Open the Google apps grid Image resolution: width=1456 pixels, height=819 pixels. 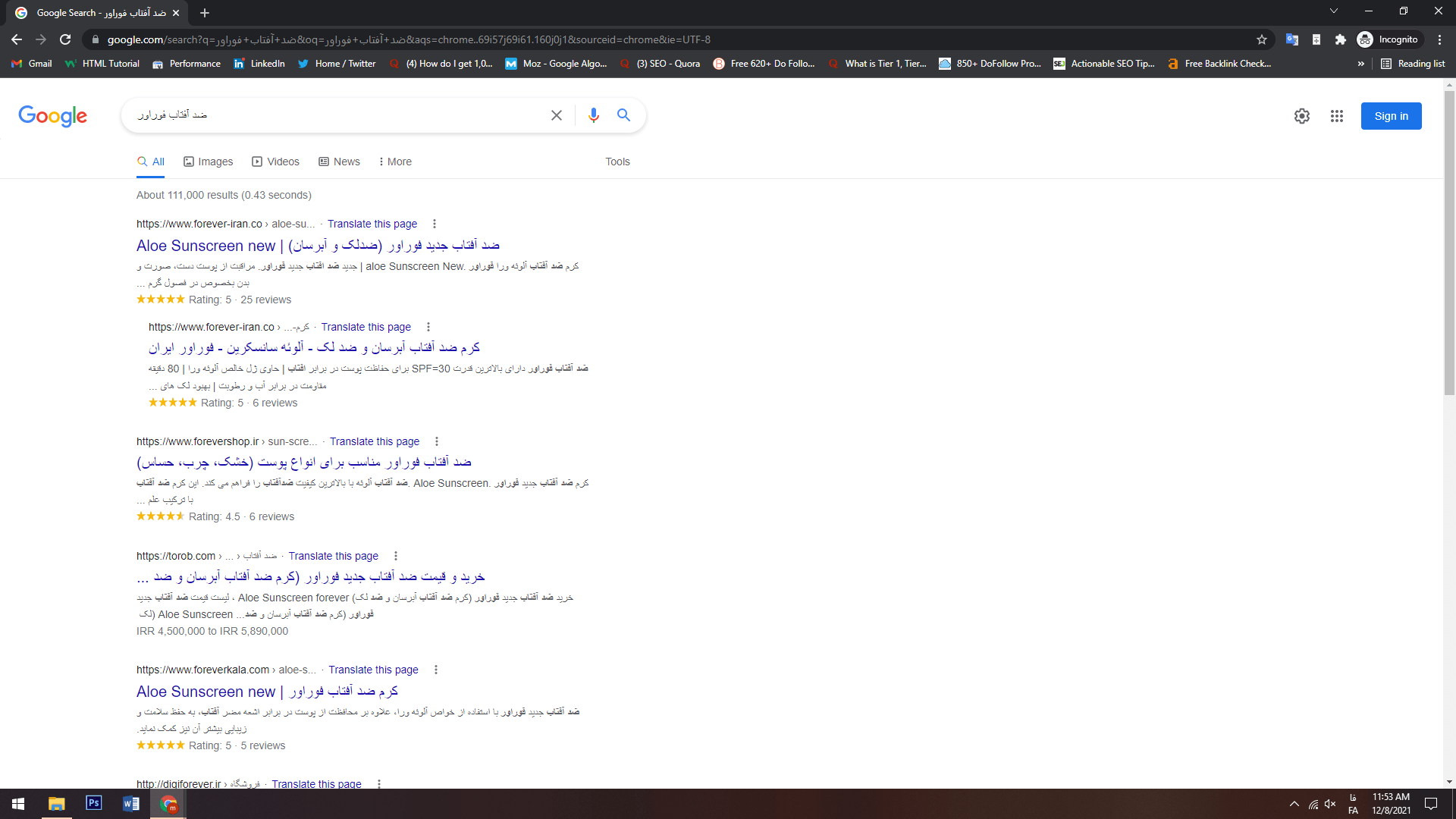point(1337,116)
